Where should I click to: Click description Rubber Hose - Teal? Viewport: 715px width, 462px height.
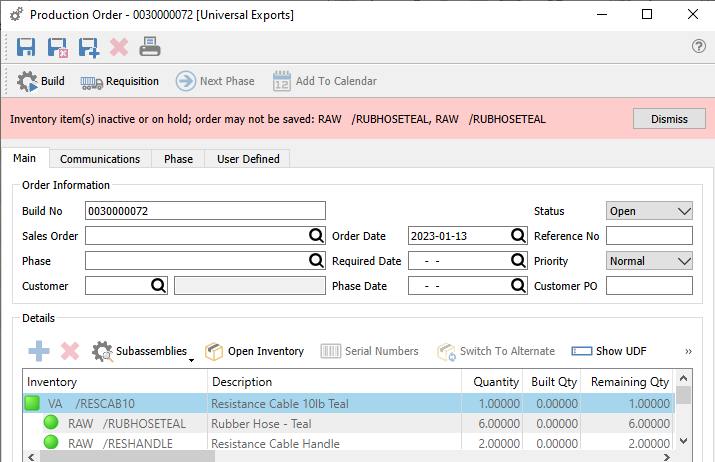click(x=261, y=424)
